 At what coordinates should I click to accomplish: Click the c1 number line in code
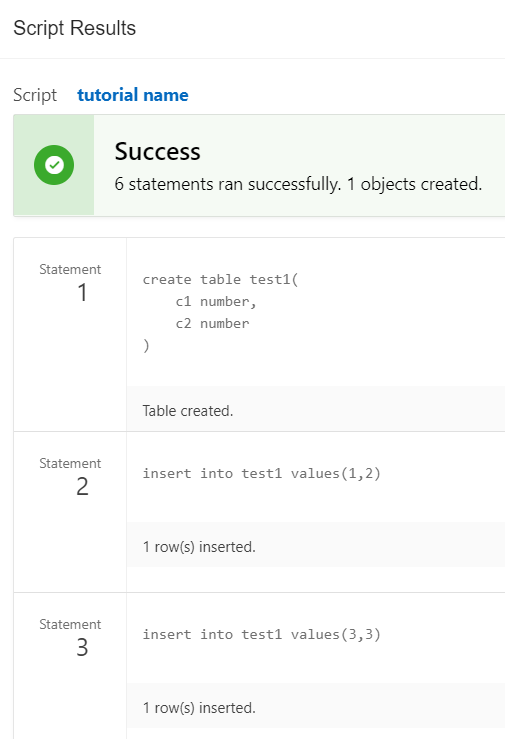(216, 302)
